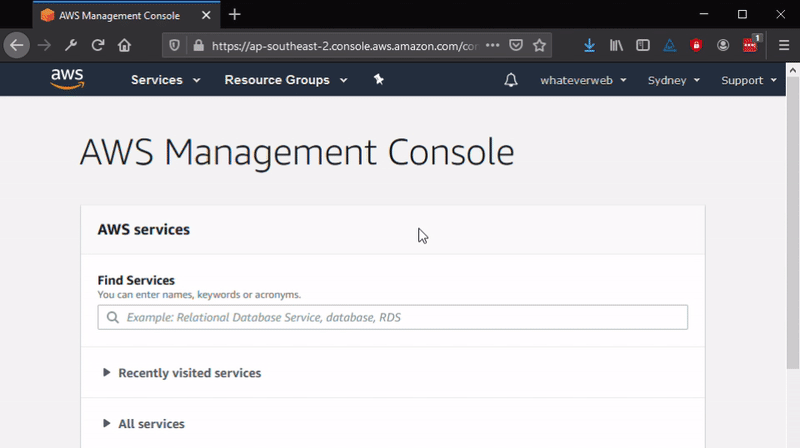Open the Resource Groups dropdown
The image size is (800, 448).
point(286,80)
